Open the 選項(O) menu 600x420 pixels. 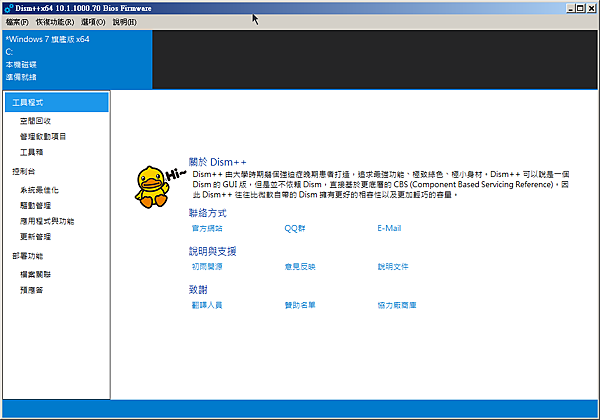pos(93,22)
